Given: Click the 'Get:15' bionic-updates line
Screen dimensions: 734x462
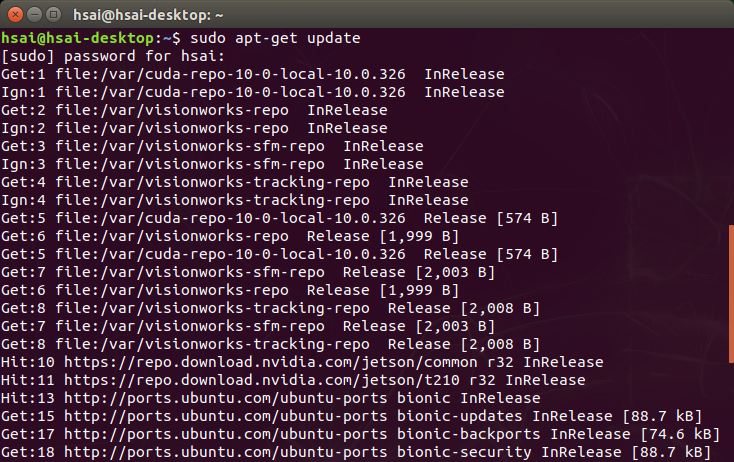Looking at the screenshot, I should pyautogui.click(x=352, y=416).
